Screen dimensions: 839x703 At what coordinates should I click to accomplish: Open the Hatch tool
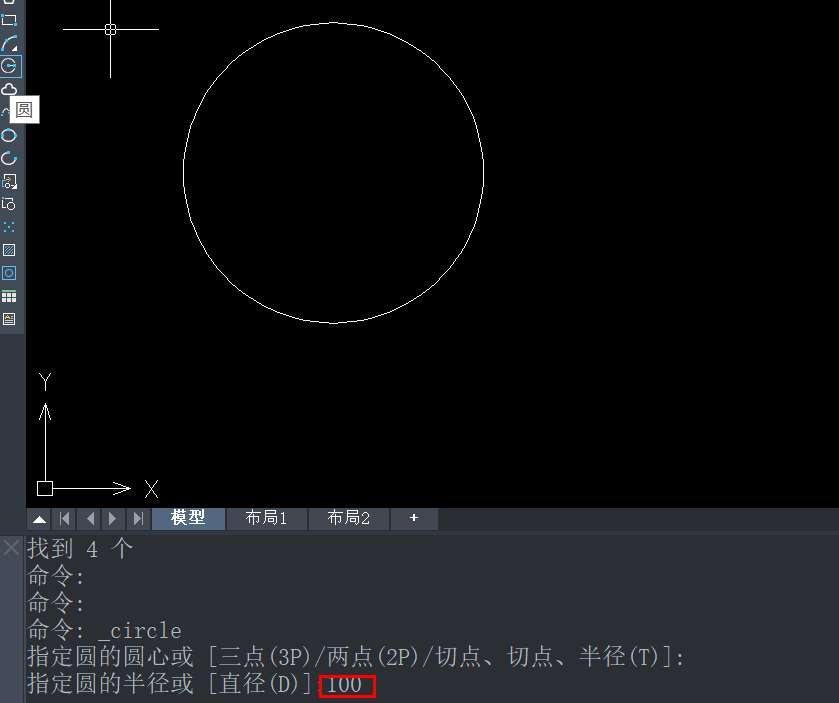pos(9,250)
